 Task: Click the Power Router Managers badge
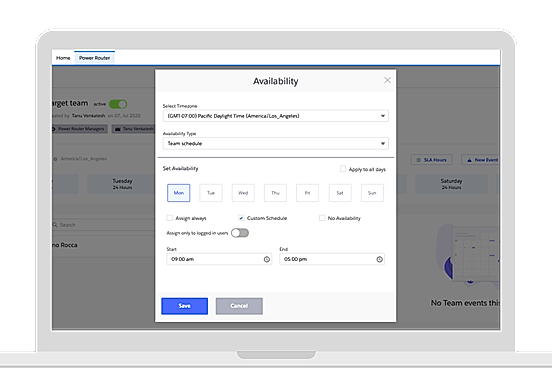pos(80,129)
